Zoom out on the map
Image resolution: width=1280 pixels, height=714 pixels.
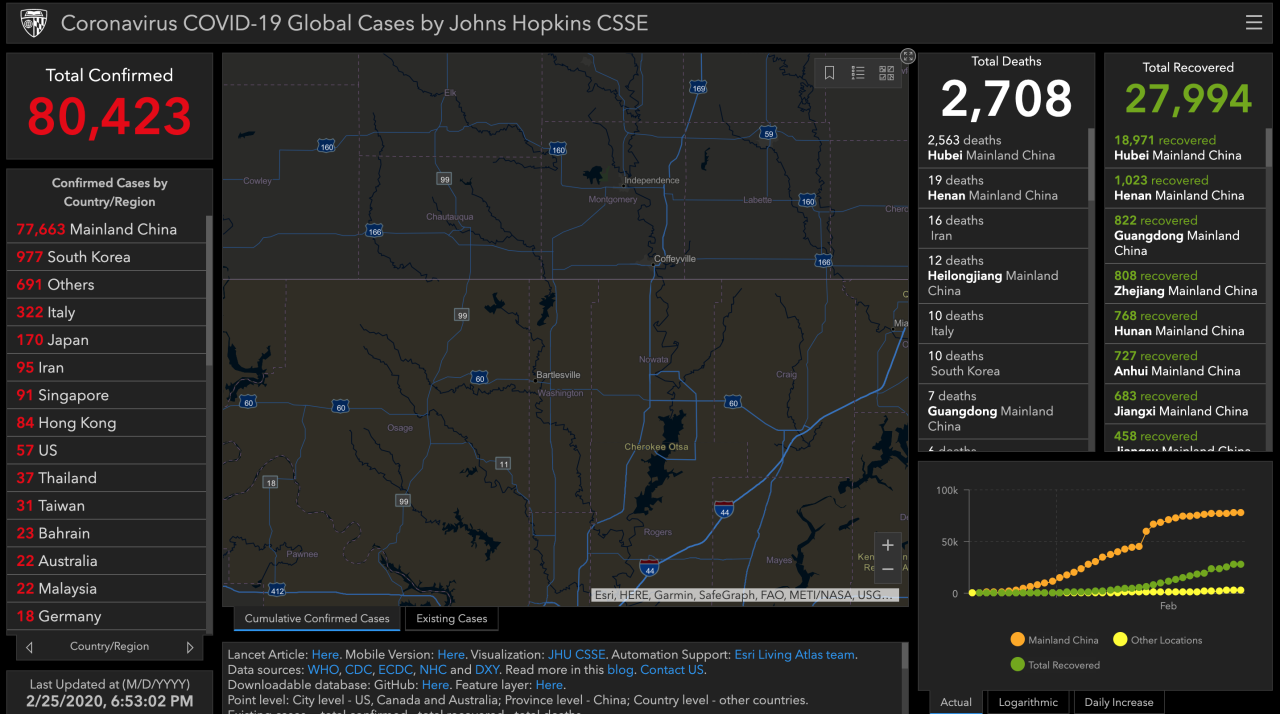(887, 569)
